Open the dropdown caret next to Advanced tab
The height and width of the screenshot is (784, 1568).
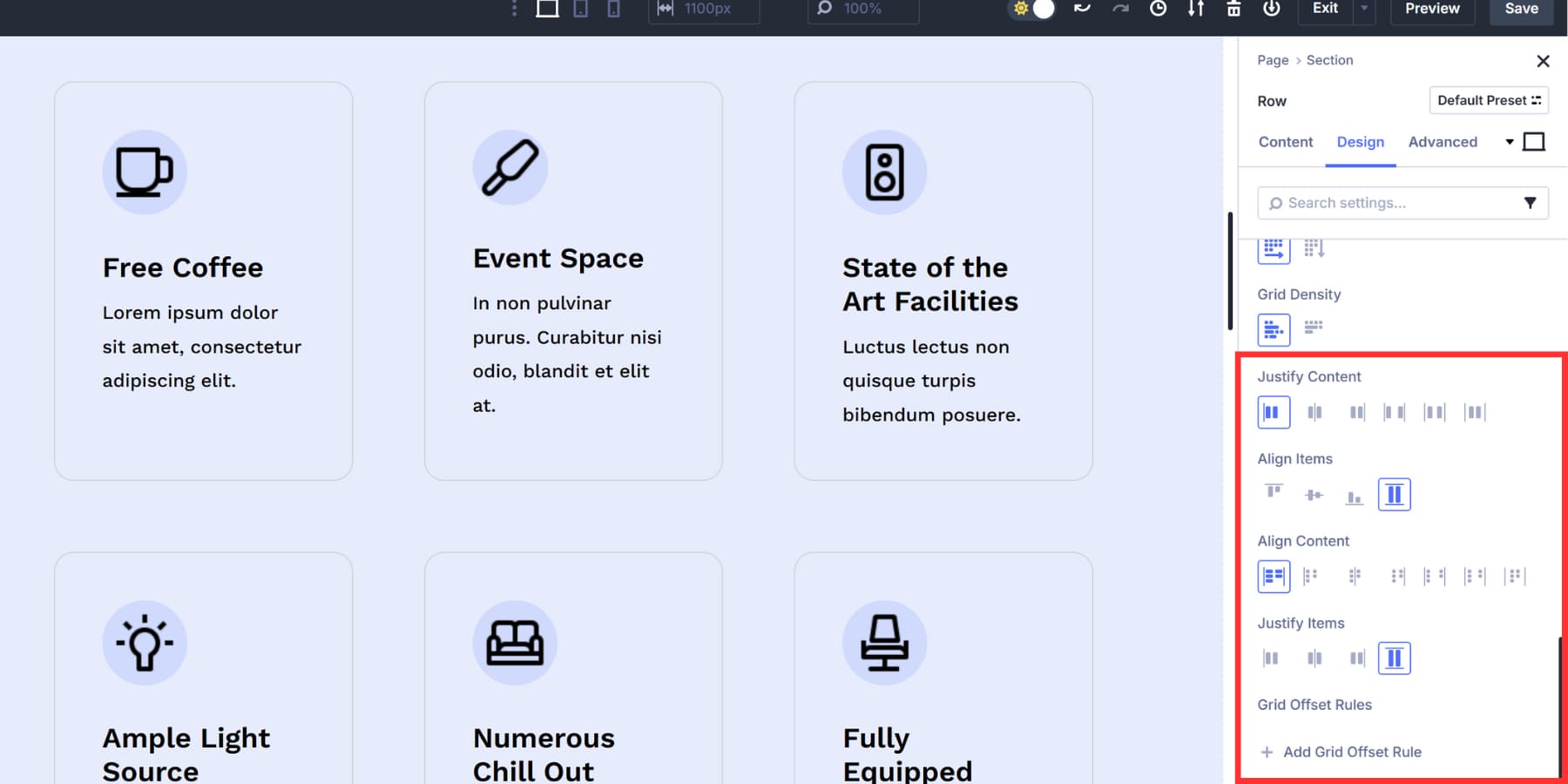1510,141
